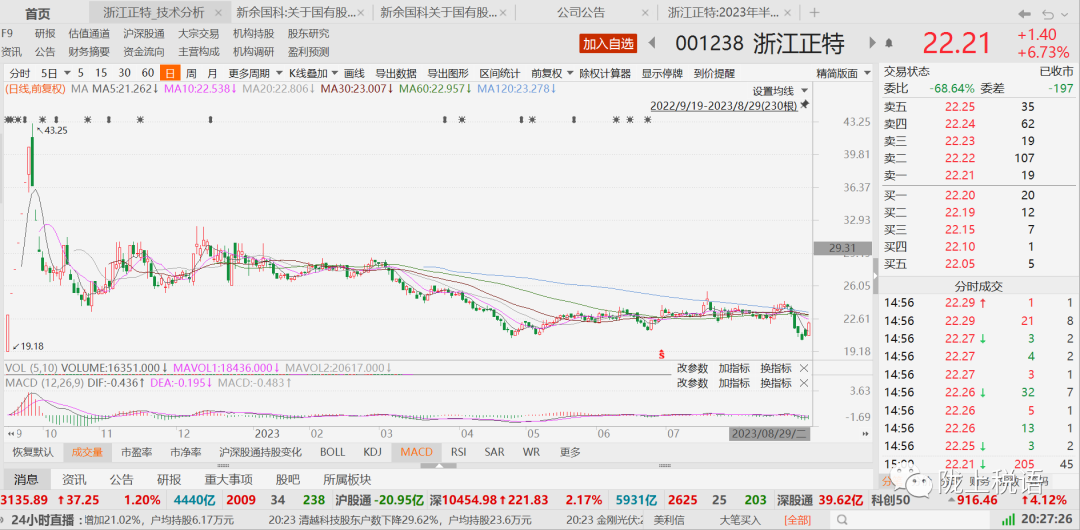Click the 2022/9/19-2023/8/29 date range link
Screen dimensions: 1080x530
(x=723, y=105)
